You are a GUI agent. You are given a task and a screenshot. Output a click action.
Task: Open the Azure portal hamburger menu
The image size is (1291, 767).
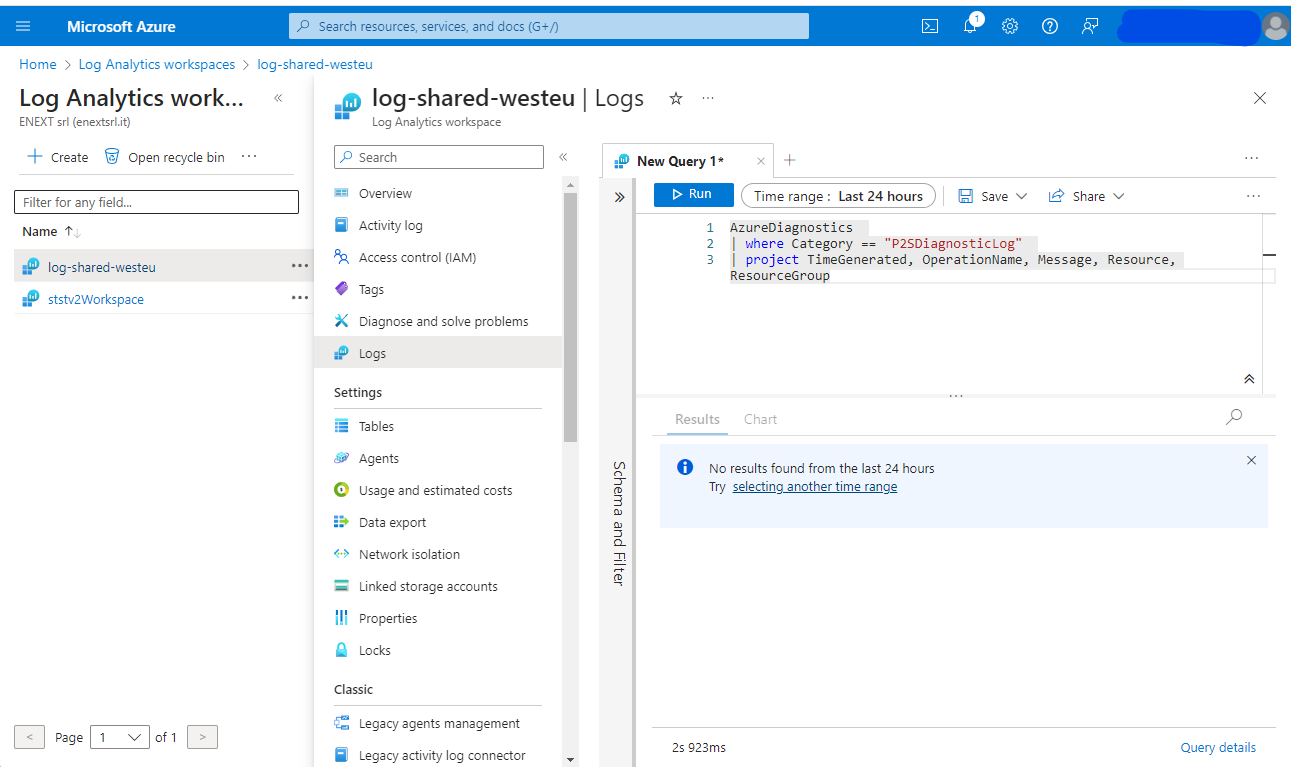coord(23,26)
